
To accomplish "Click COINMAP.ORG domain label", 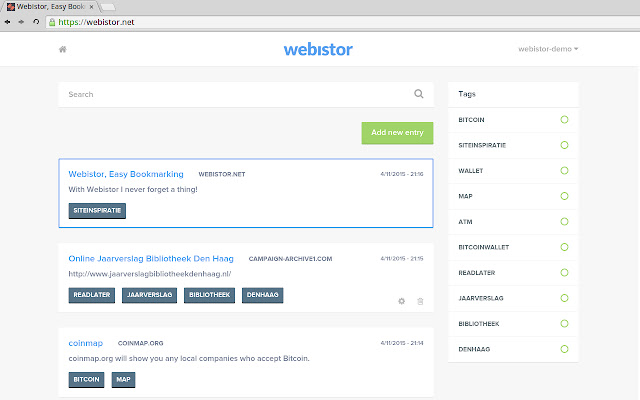I will (x=140, y=343).
